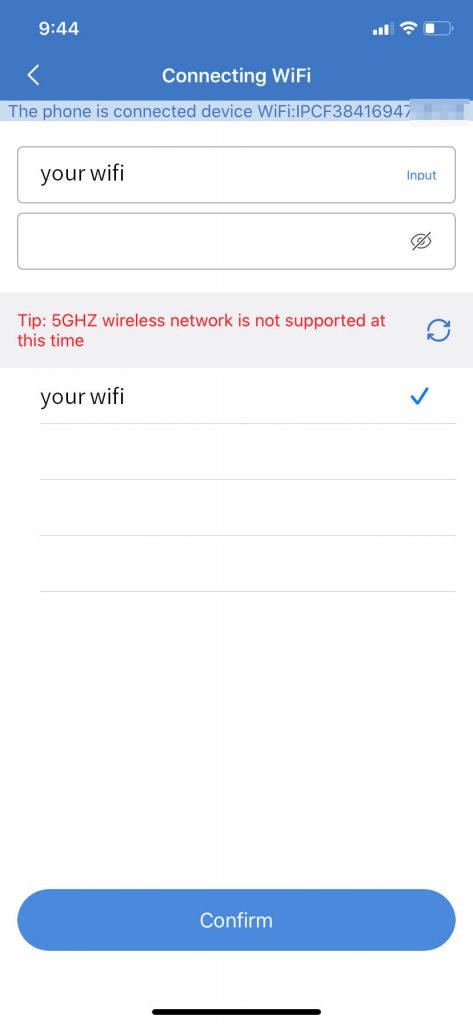This screenshot has width=473, height=1024.
Task: Refresh the WiFi network list
Action: (x=438, y=330)
